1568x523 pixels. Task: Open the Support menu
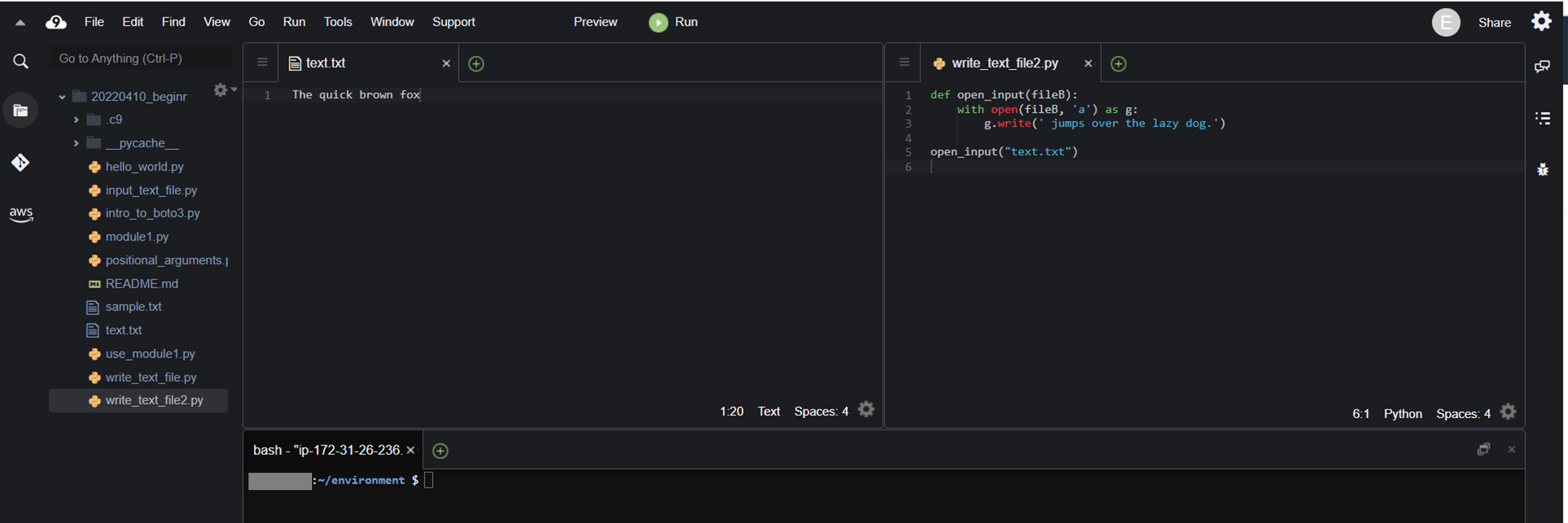pyautogui.click(x=453, y=22)
